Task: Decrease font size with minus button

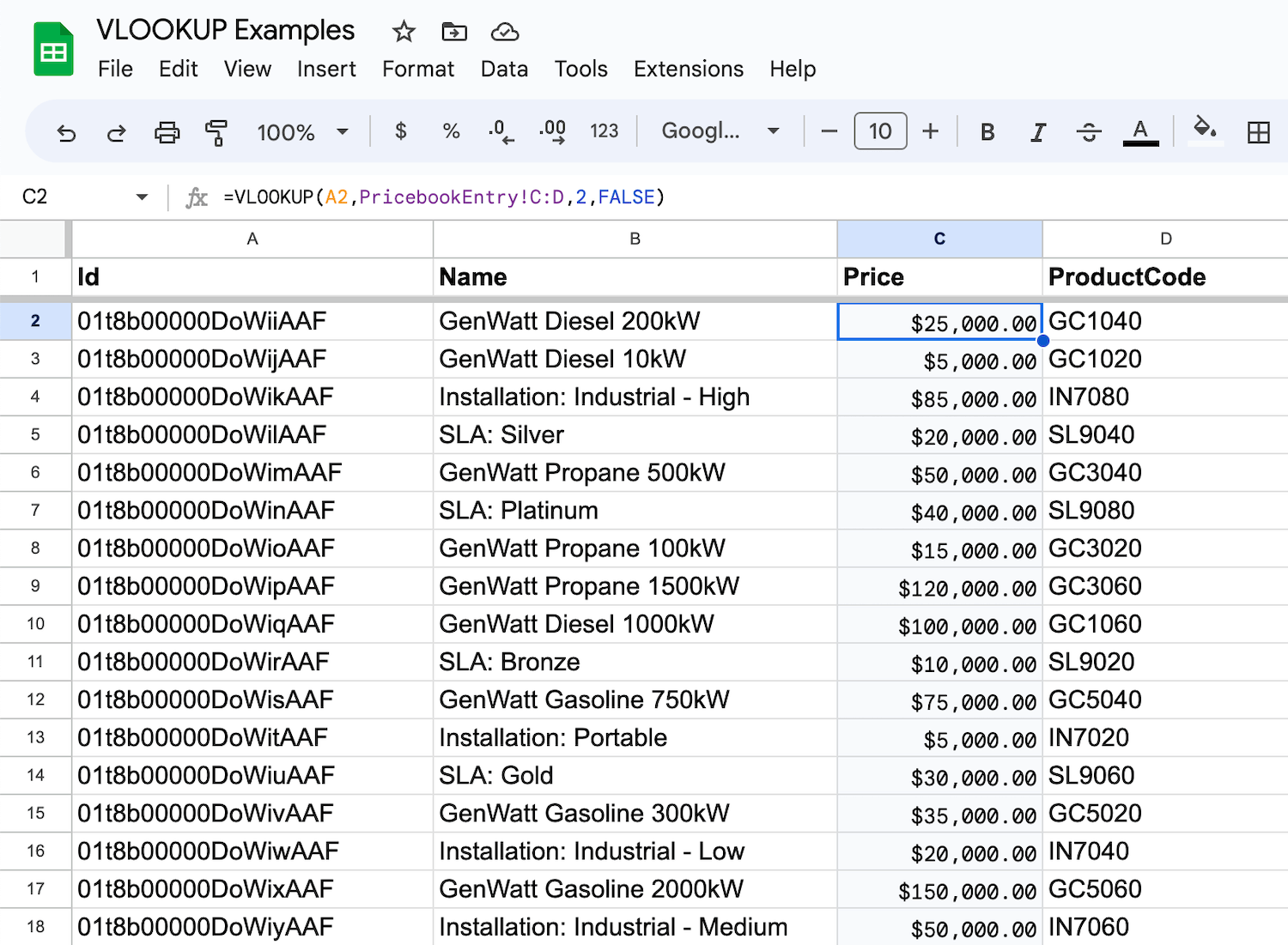Action: coord(829,131)
